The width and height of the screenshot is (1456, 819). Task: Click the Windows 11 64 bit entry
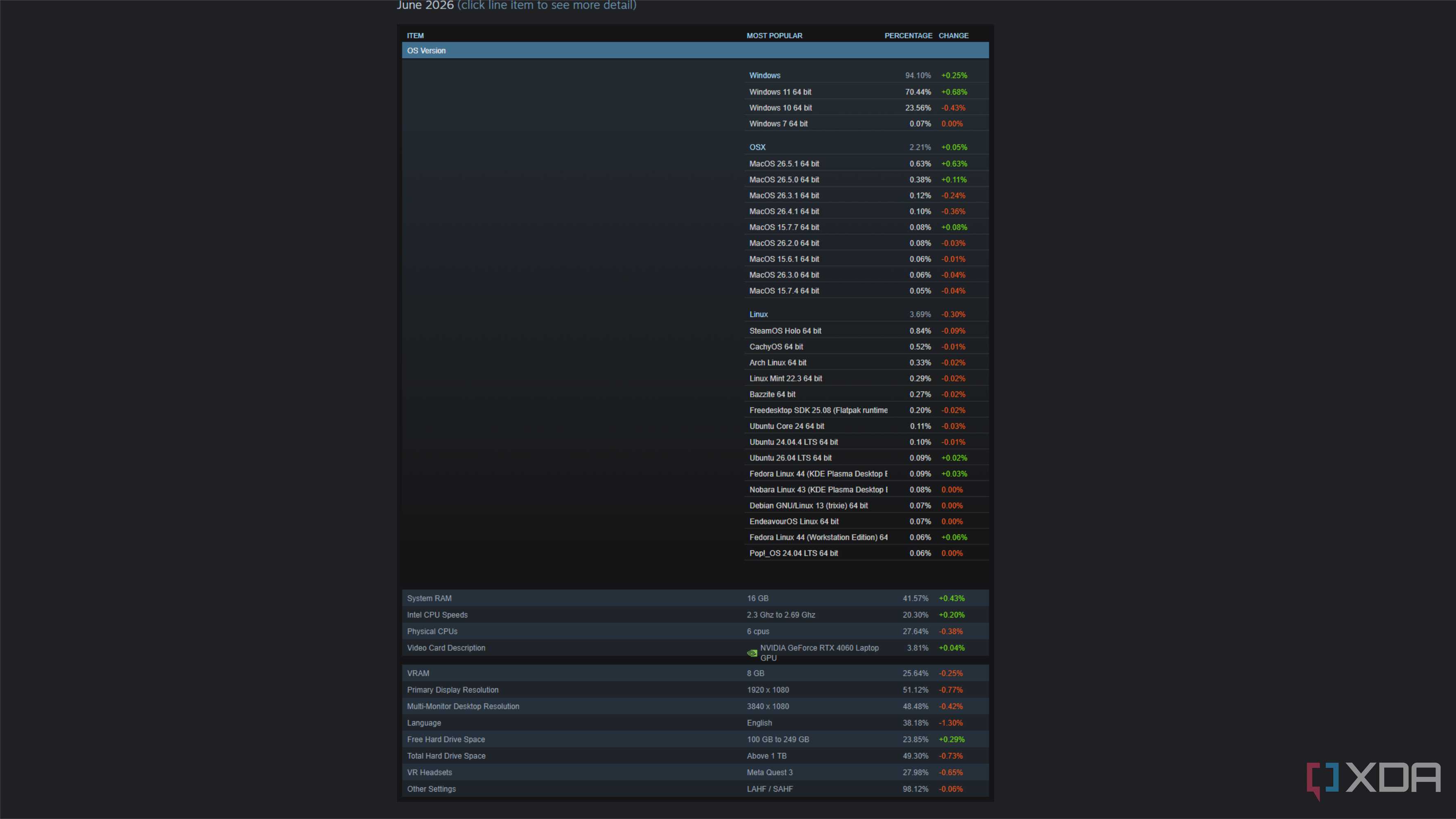[866, 92]
